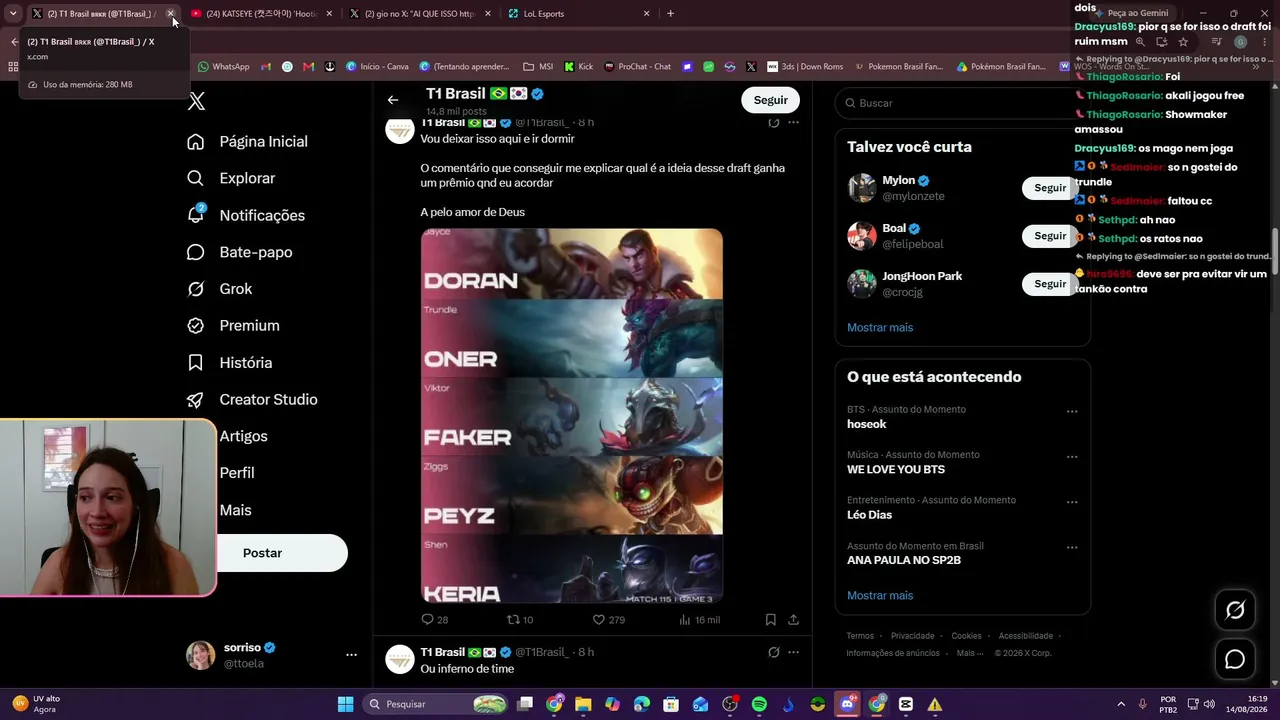Image resolution: width=1280 pixels, height=720 pixels.
Task: Open the Início - Canva bookmark
Action: click(x=377, y=67)
